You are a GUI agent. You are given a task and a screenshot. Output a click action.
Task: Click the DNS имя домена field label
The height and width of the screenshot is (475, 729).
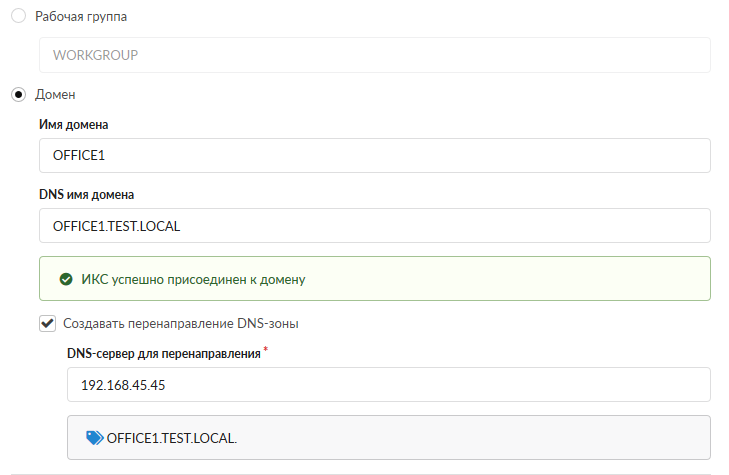(86, 194)
